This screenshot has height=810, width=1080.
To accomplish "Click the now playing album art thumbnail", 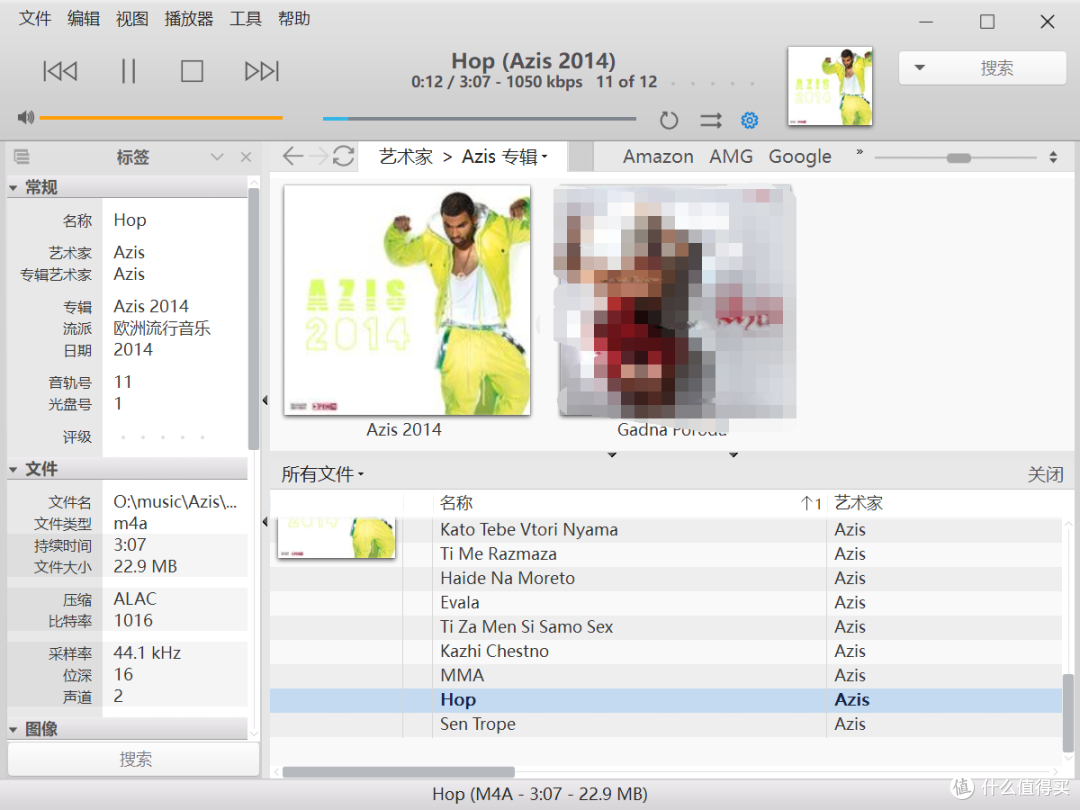I will point(830,86).
